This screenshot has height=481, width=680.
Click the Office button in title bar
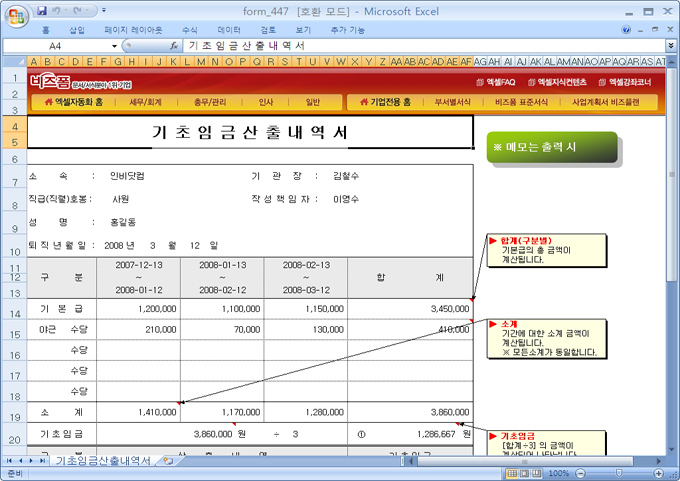coord(15,14)
